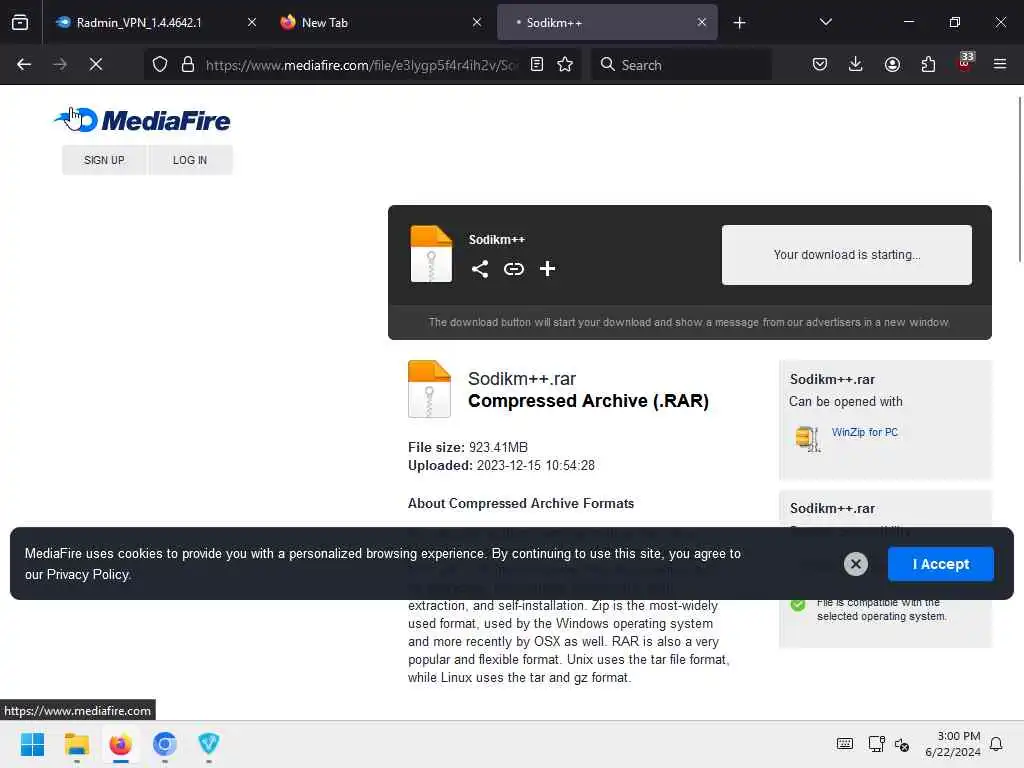Click the Sodikm++.rar archive icon

click(429, 389)
